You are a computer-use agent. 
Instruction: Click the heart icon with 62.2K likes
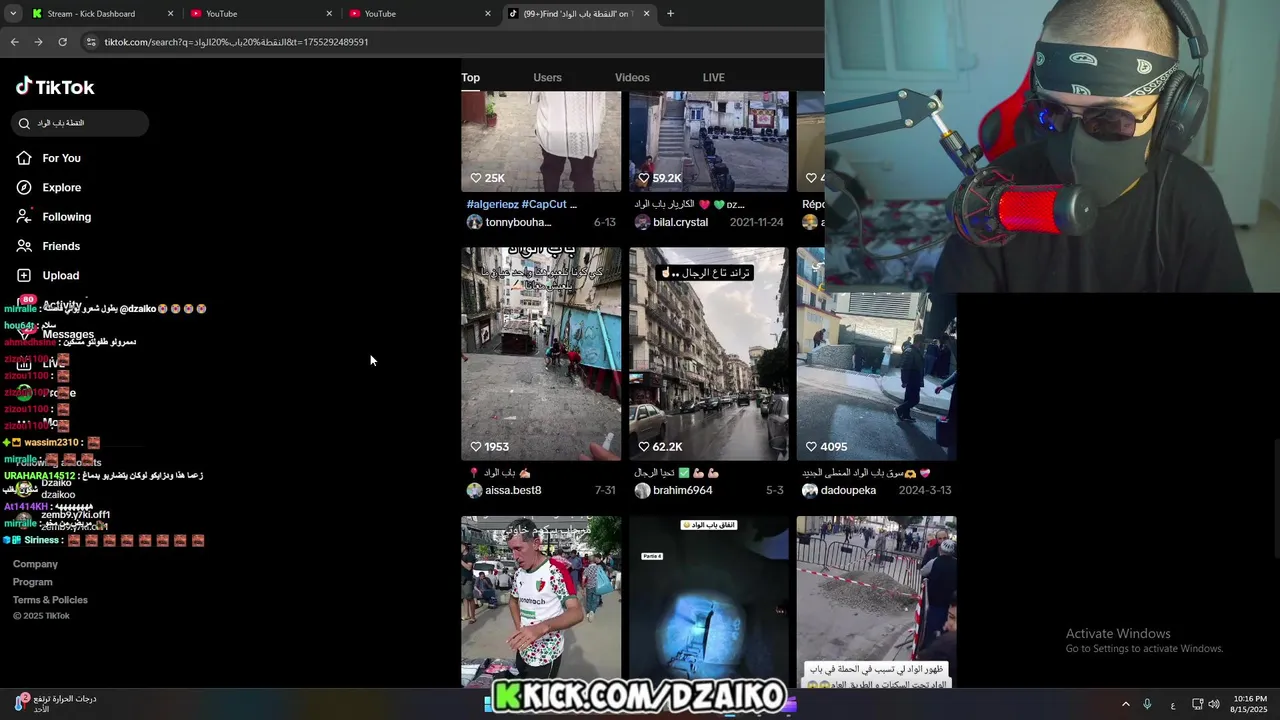point(644,447)
